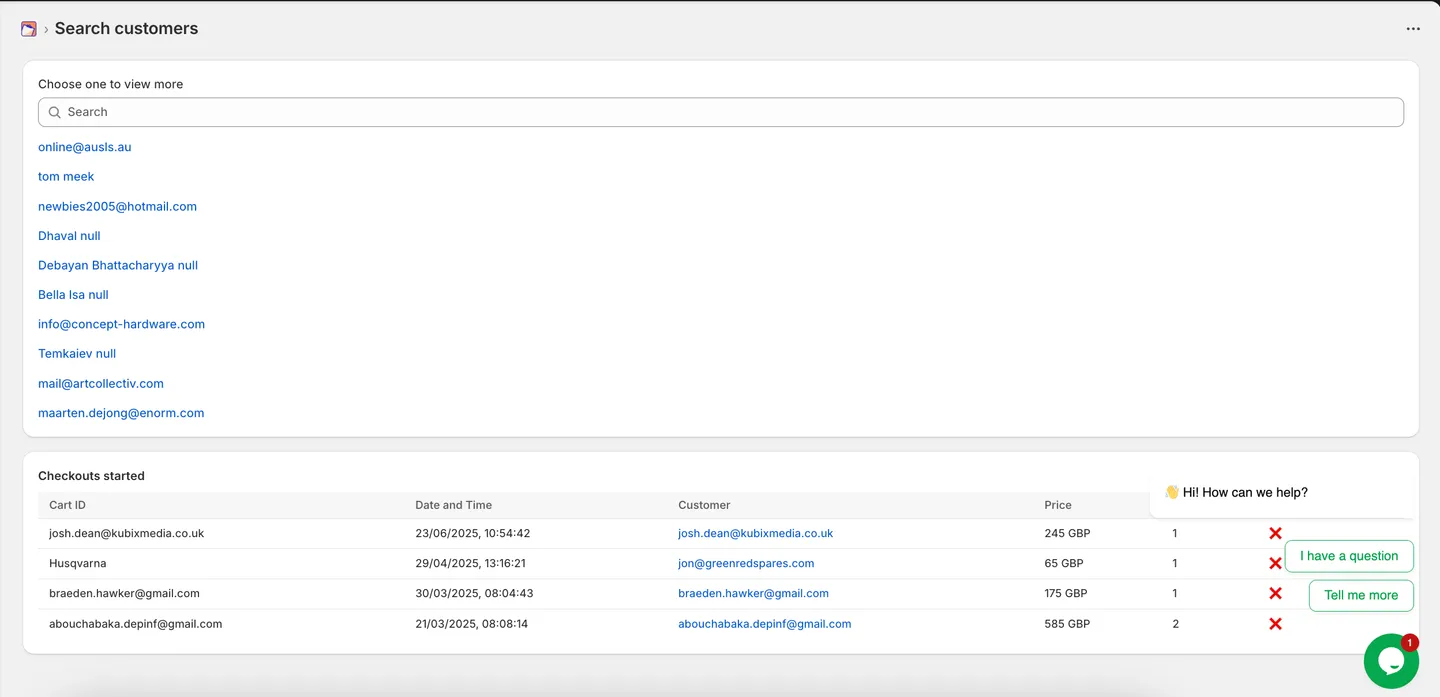Select the "I have a question" chat option
The height and width of the screenshot is (697, 1440).
1349,556
